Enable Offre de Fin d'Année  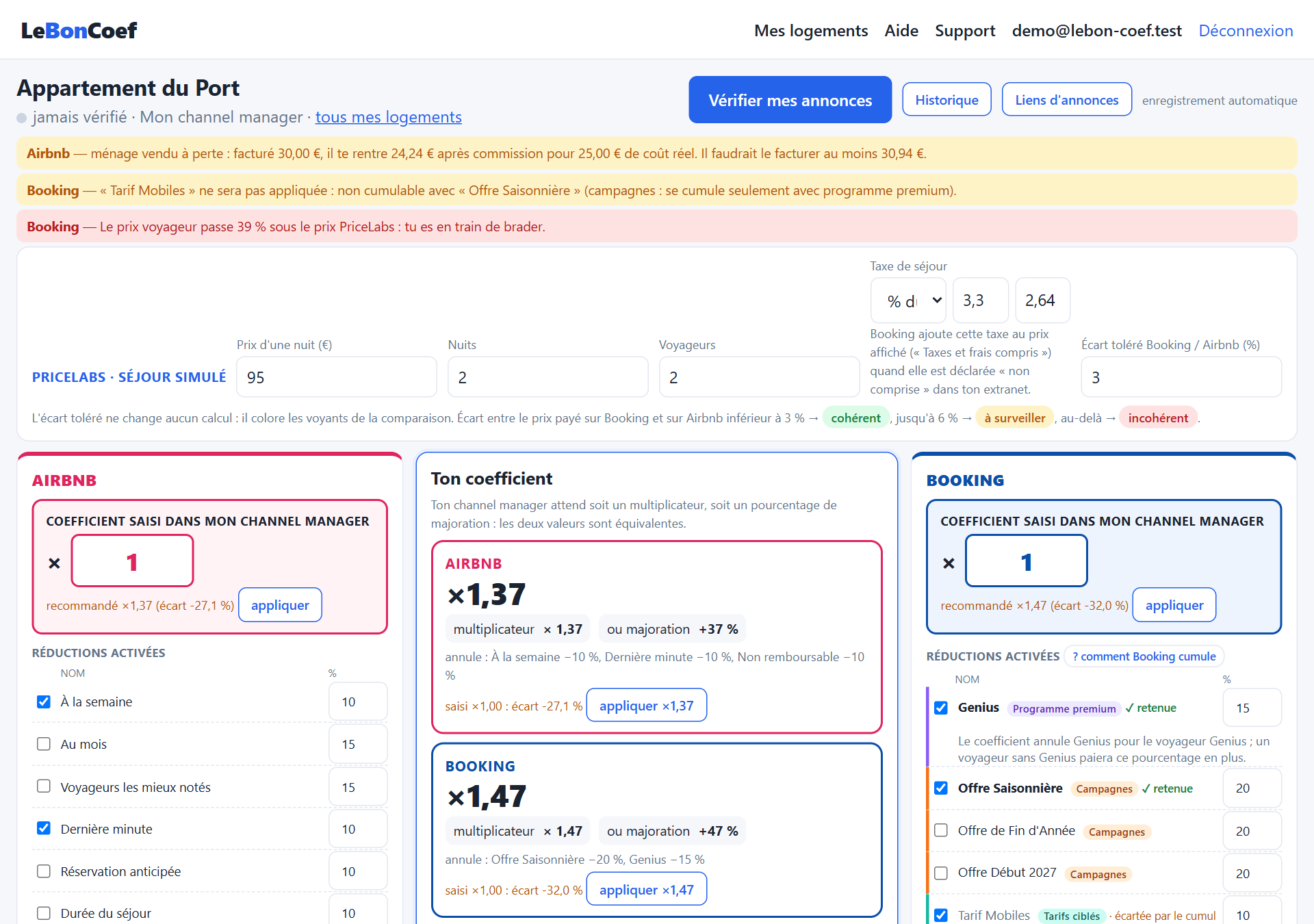click(x=941, y=831)
